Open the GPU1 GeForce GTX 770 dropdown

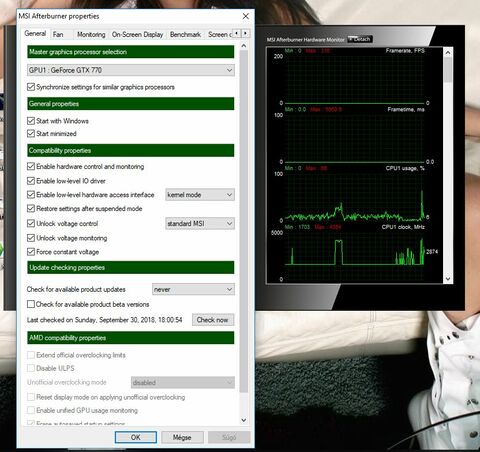(x=131, y=70)
